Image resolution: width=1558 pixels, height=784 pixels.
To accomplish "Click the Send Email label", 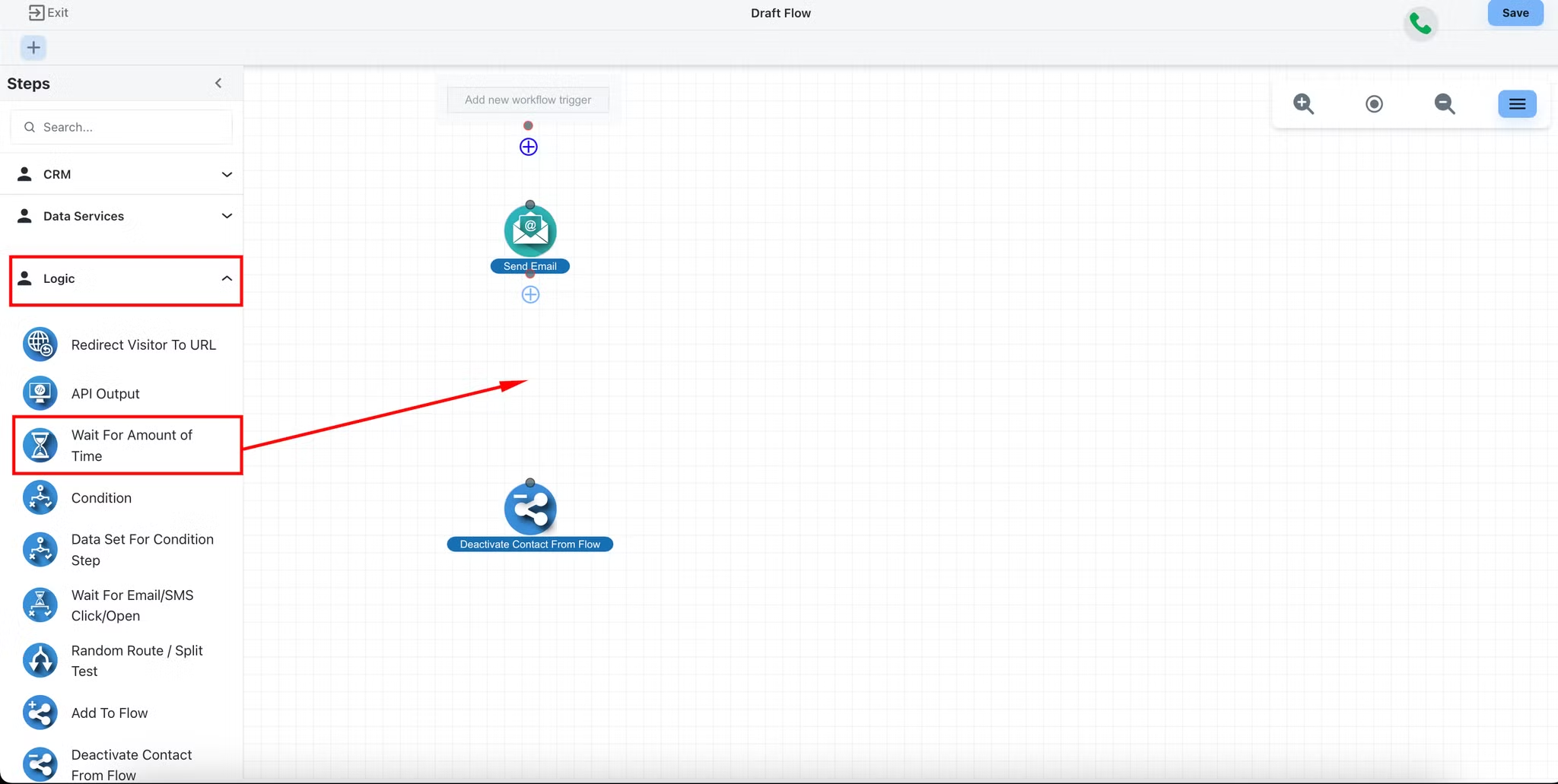I will 530,266.
